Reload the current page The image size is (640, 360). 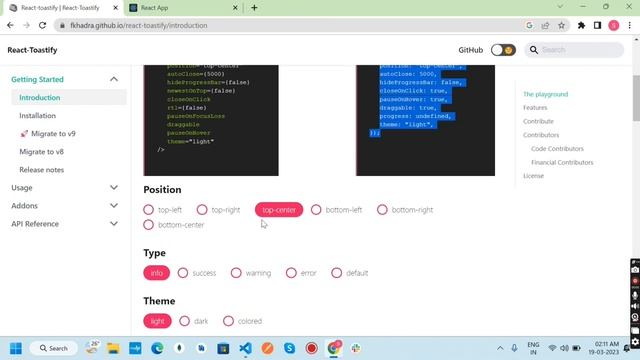42,25
